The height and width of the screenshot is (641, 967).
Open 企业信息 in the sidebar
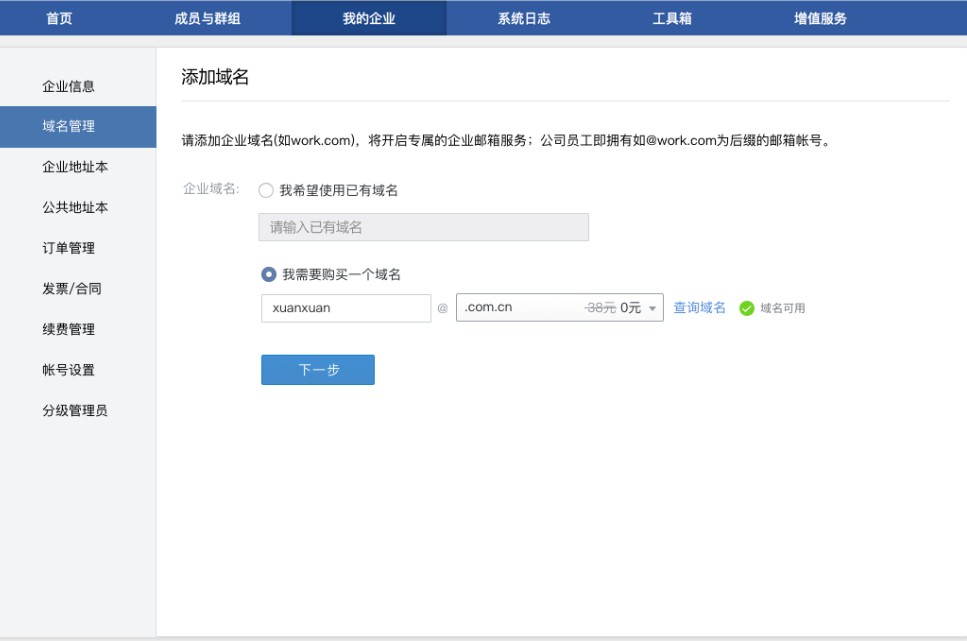(68, 86)
